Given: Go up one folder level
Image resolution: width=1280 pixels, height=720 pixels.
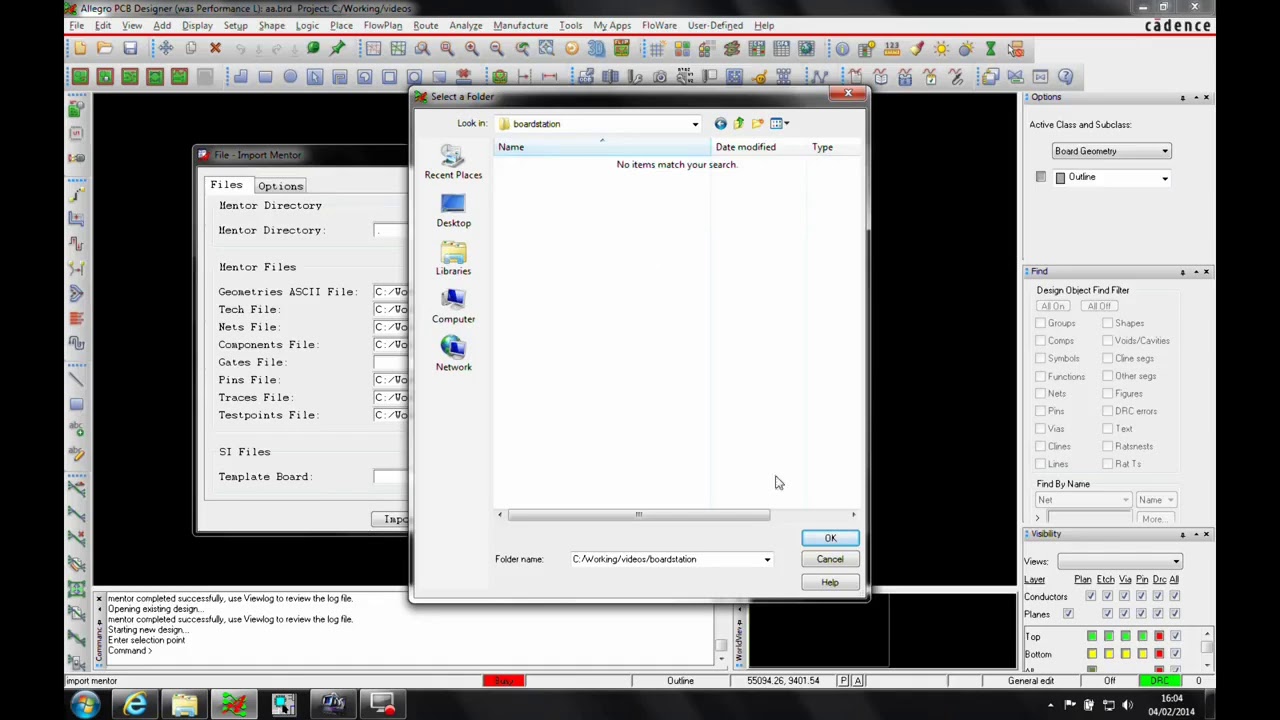Looking at the screenshot, I should pos(739,123).
